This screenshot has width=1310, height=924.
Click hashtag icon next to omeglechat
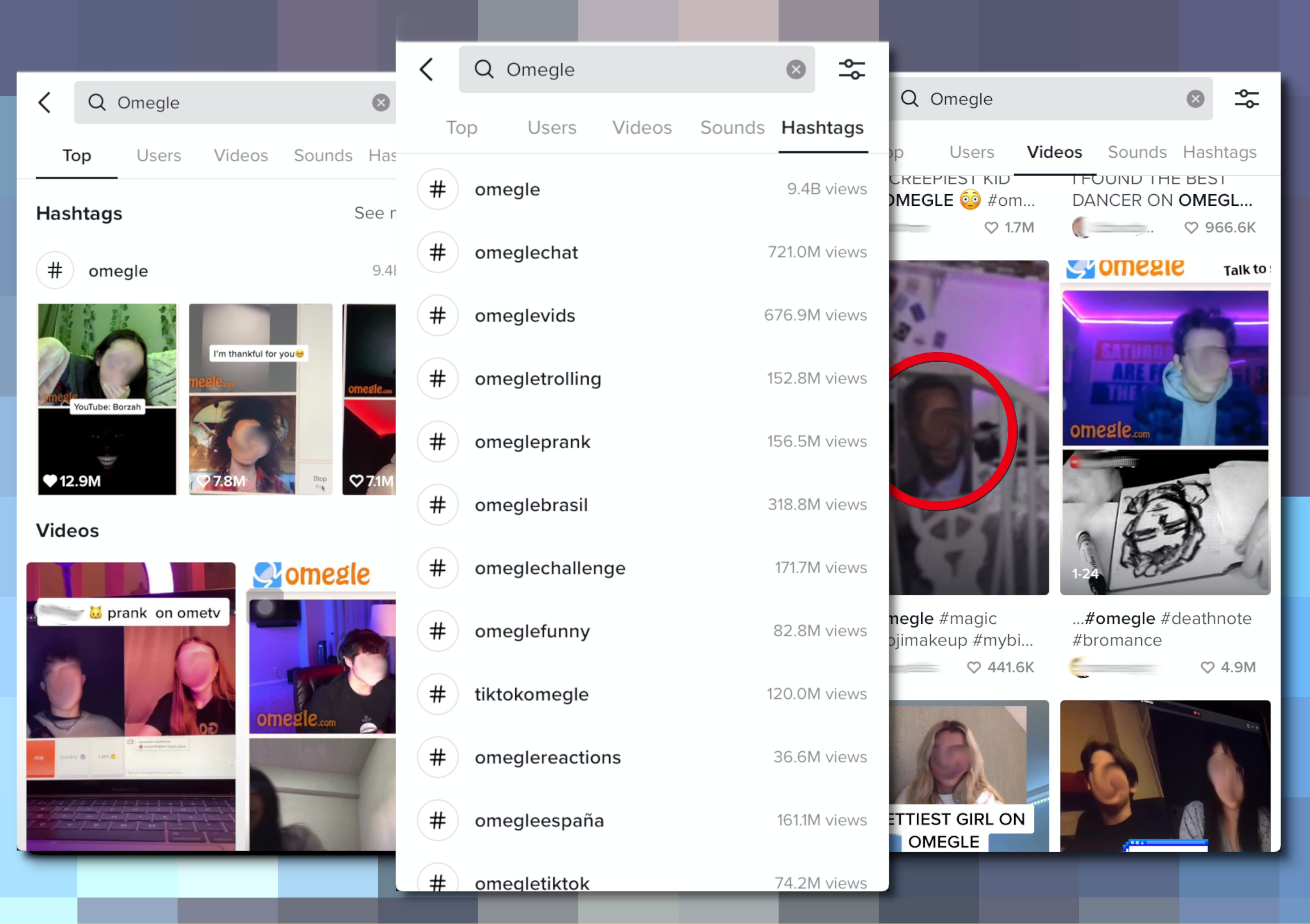[x=438, y=252]
